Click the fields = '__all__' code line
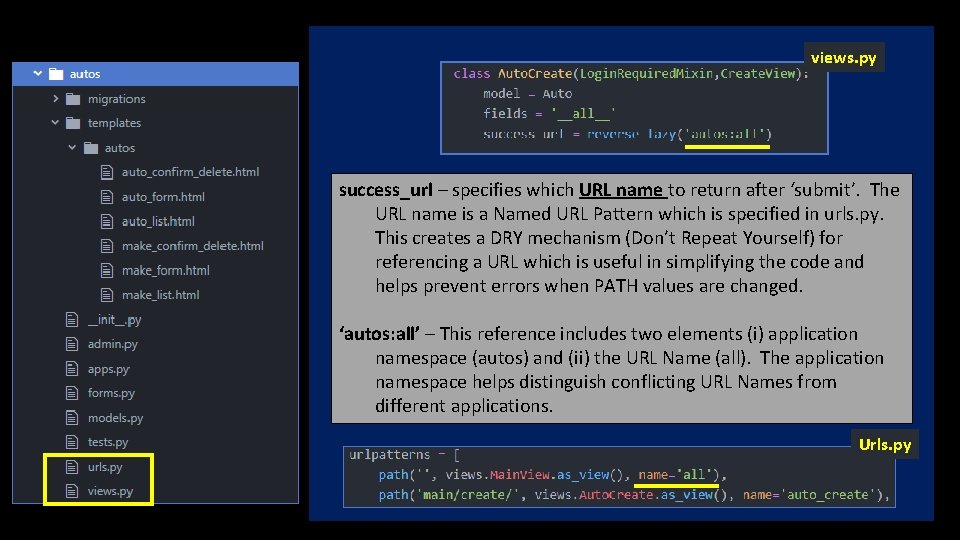 (x=549, y=114)
